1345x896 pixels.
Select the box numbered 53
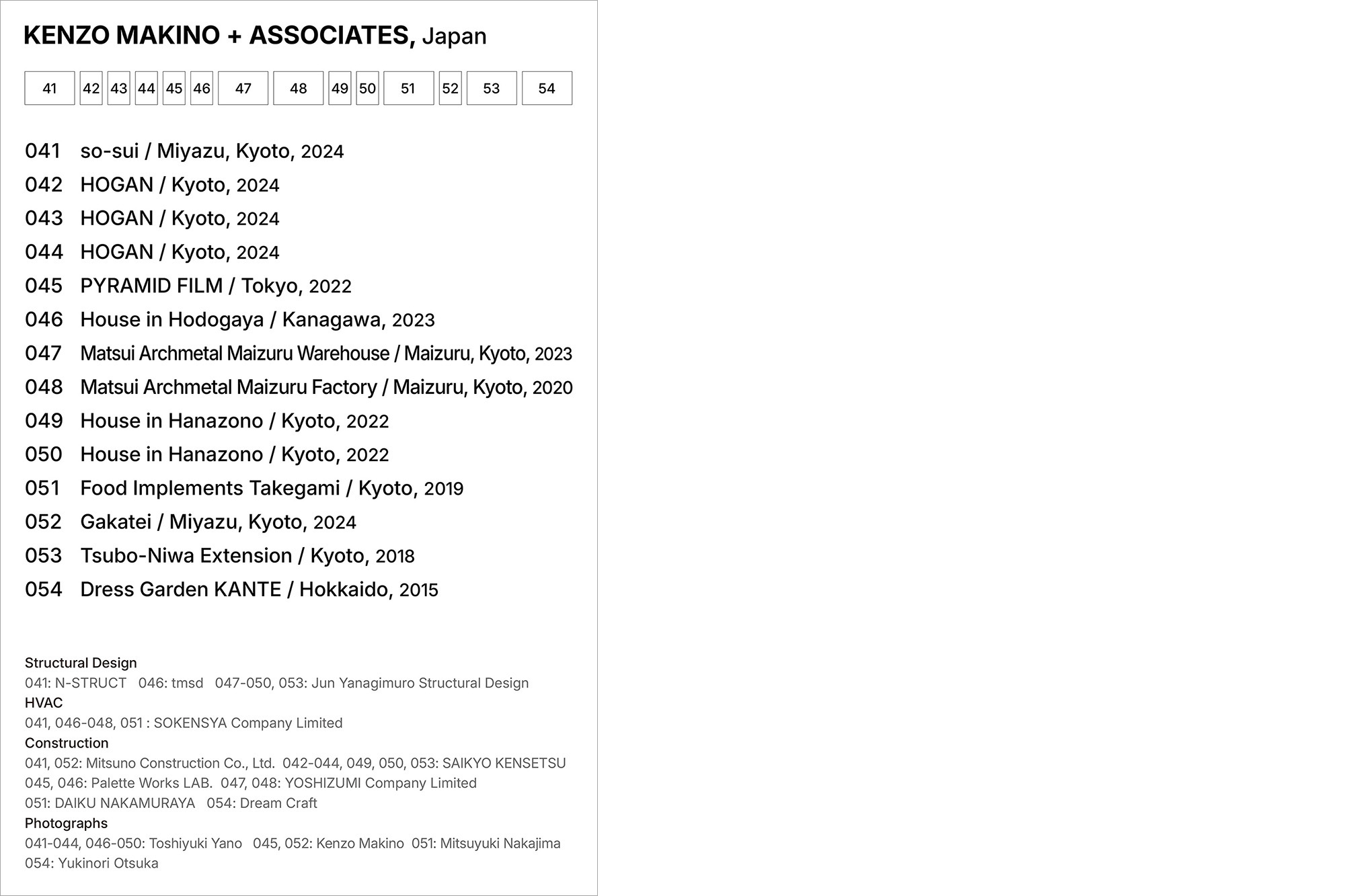pyautogui.click(x=492, y=88)
